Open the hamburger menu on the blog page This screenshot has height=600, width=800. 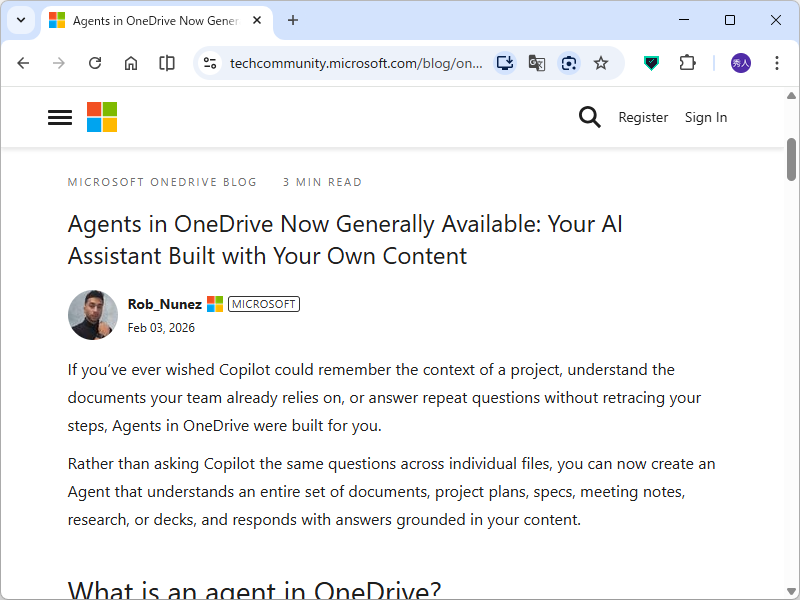pos(59,117)
